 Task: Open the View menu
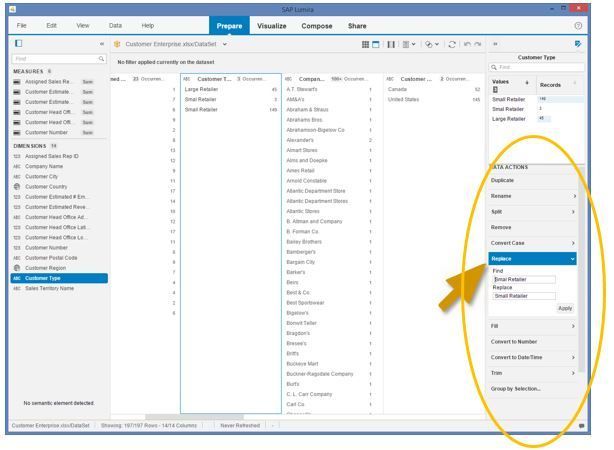point(83,25)
